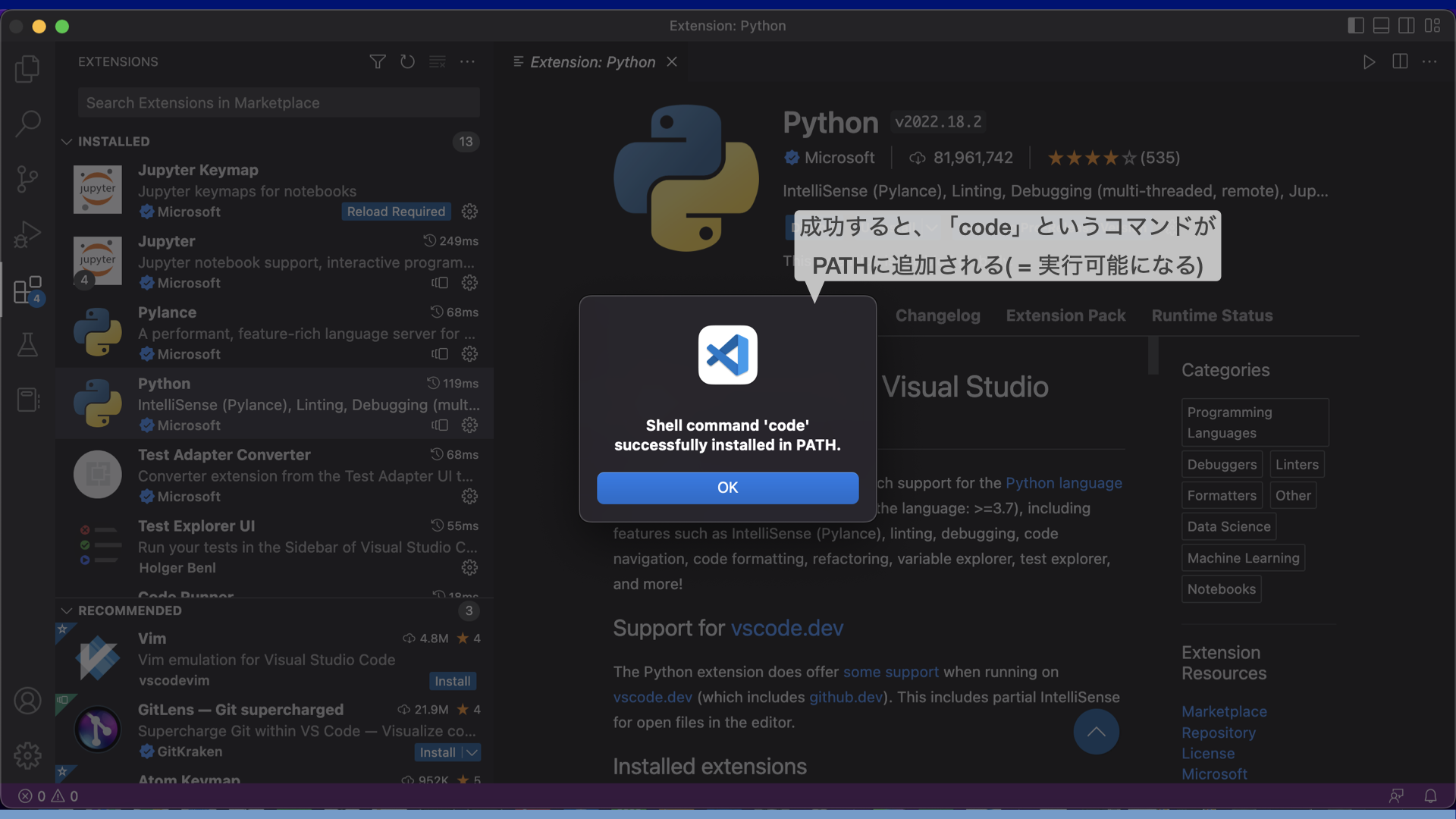Collapse the RECOMMENDED extensions section
Viewport: 1456px width, 819px height.
[67, 611]
